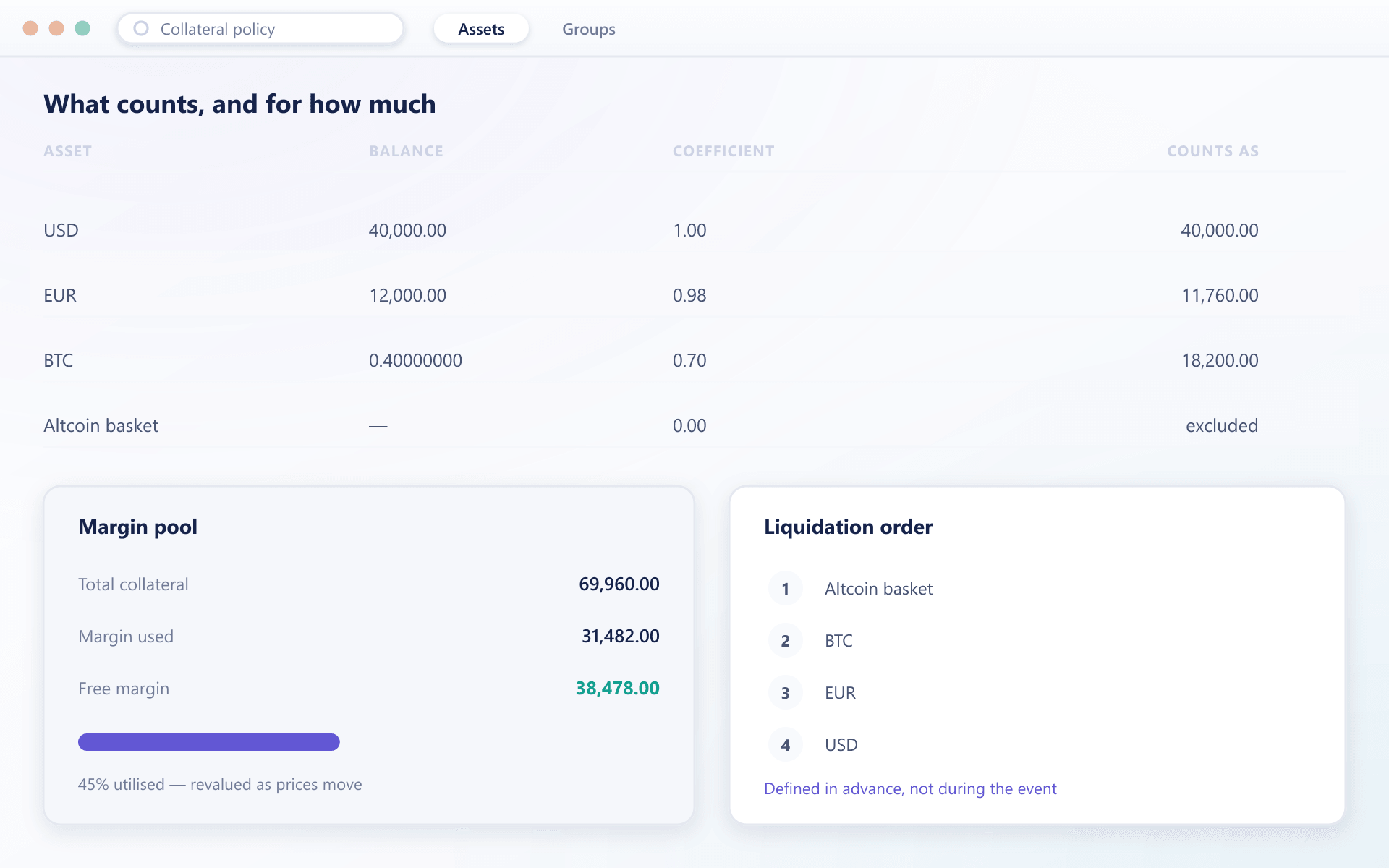Click the COUNTS AS column header

1212,151
